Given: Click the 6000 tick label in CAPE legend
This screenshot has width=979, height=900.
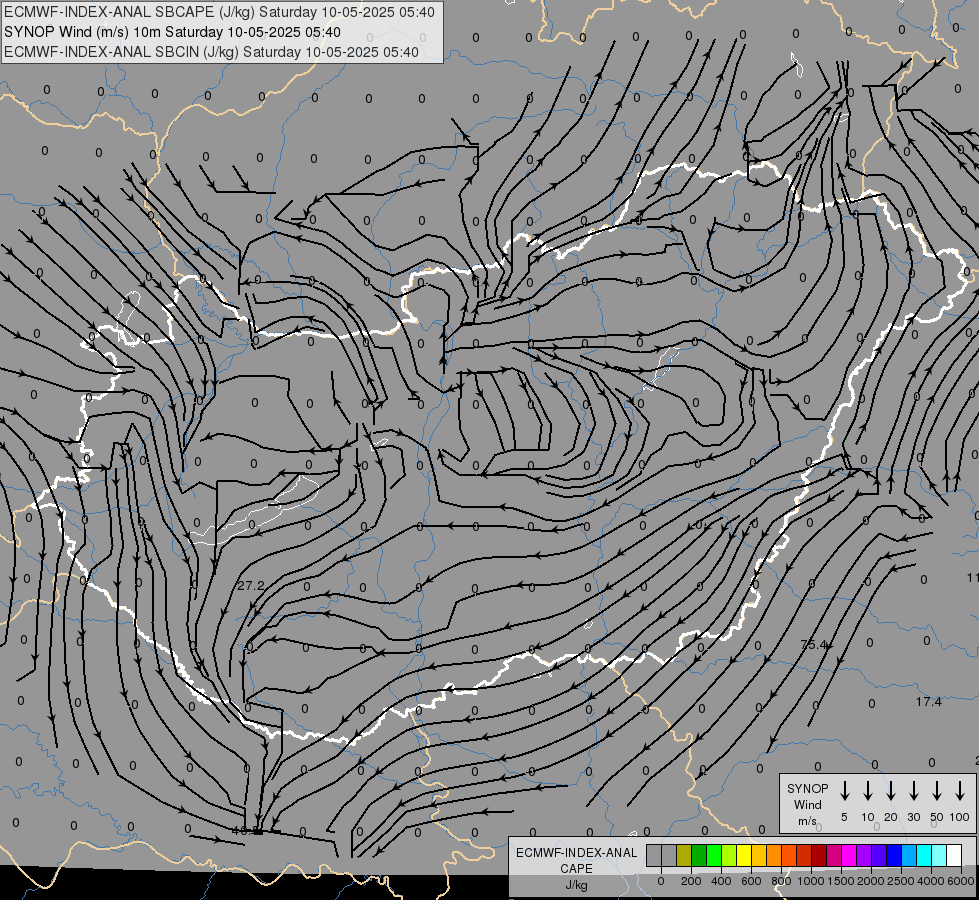Looking at the screenshot, I should tap(961, 881).
